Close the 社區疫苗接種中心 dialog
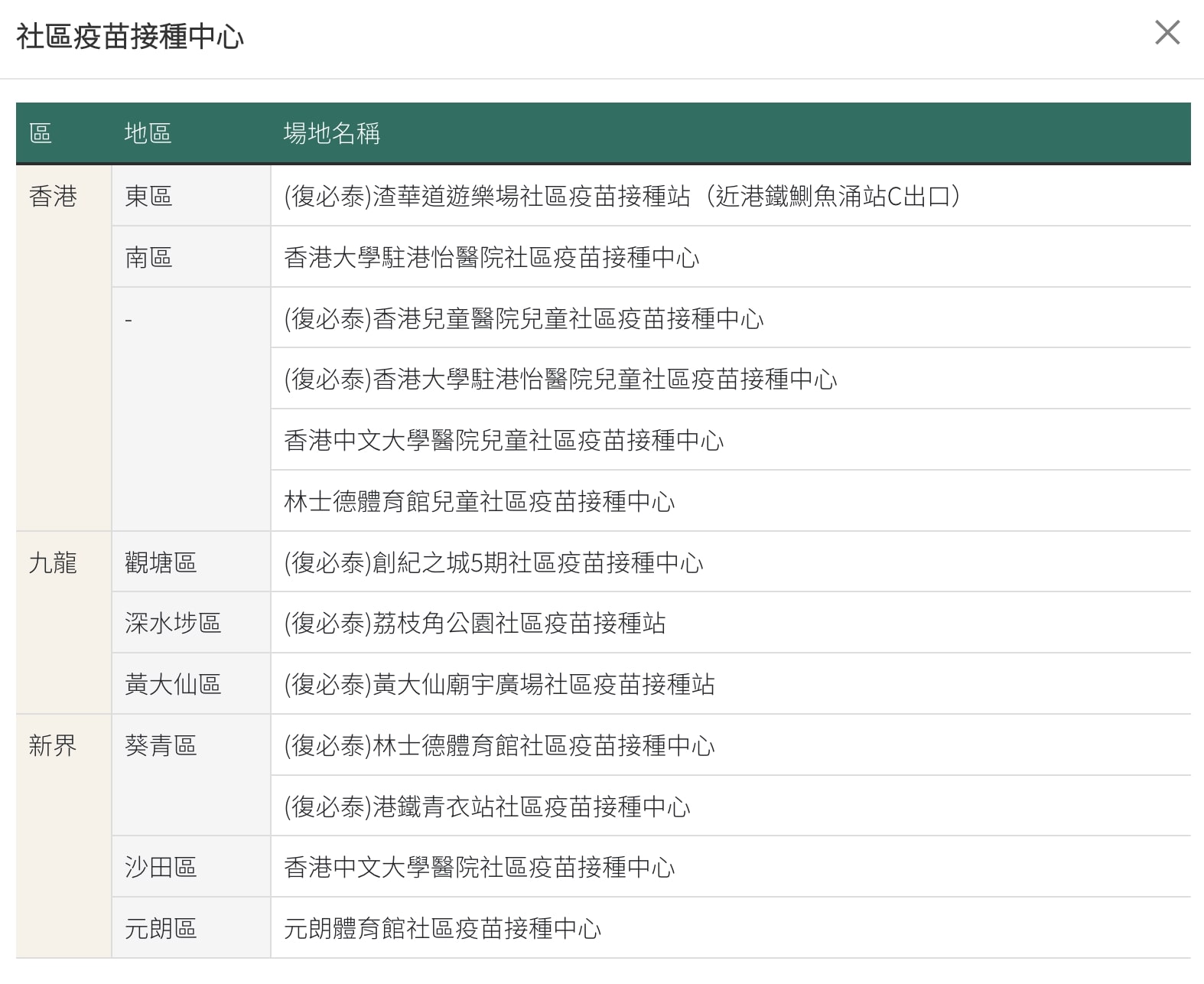The width and height of the screenshot is (1204, 984). 1167,33
